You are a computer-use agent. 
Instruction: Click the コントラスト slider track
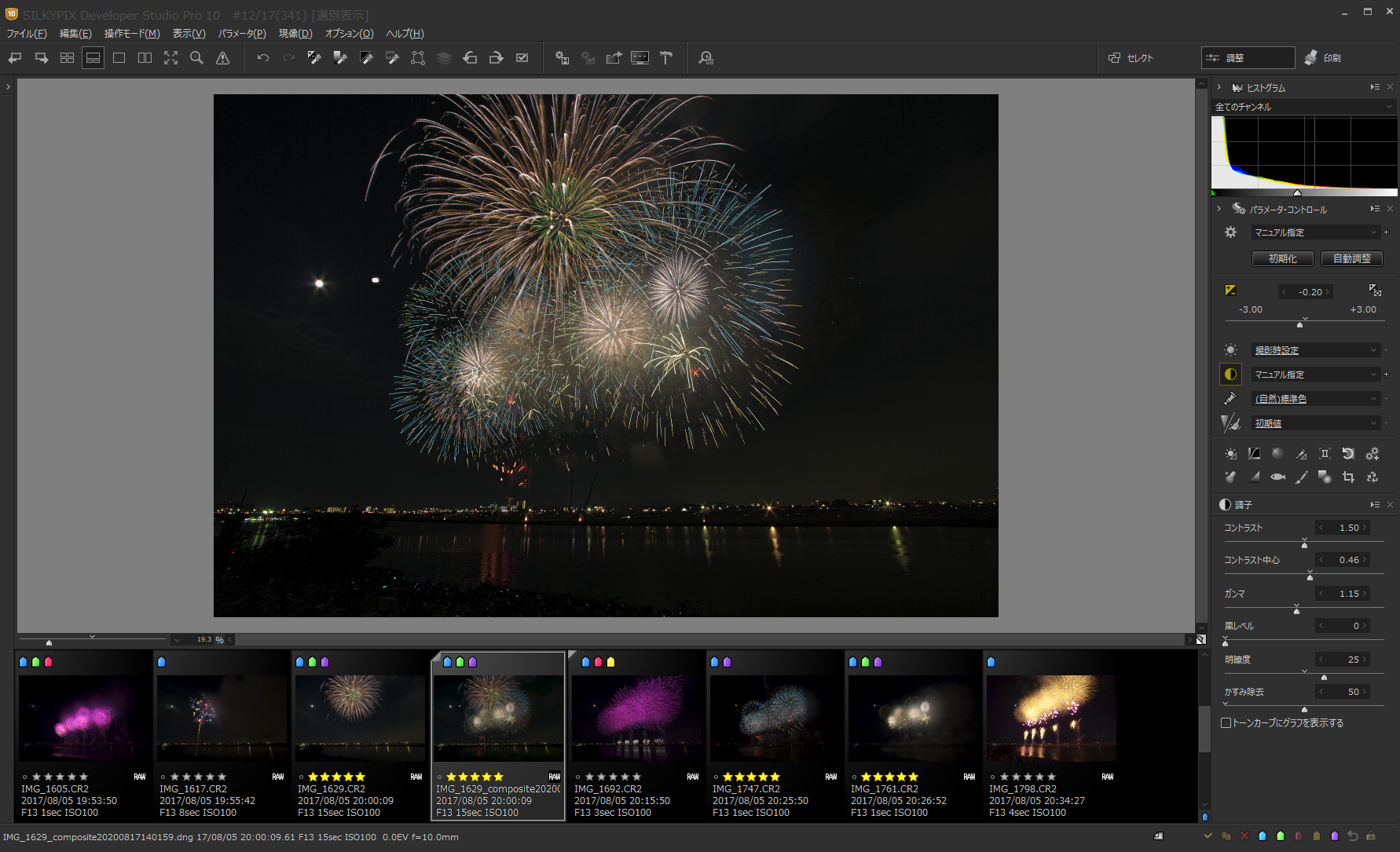pos(1304,542)
